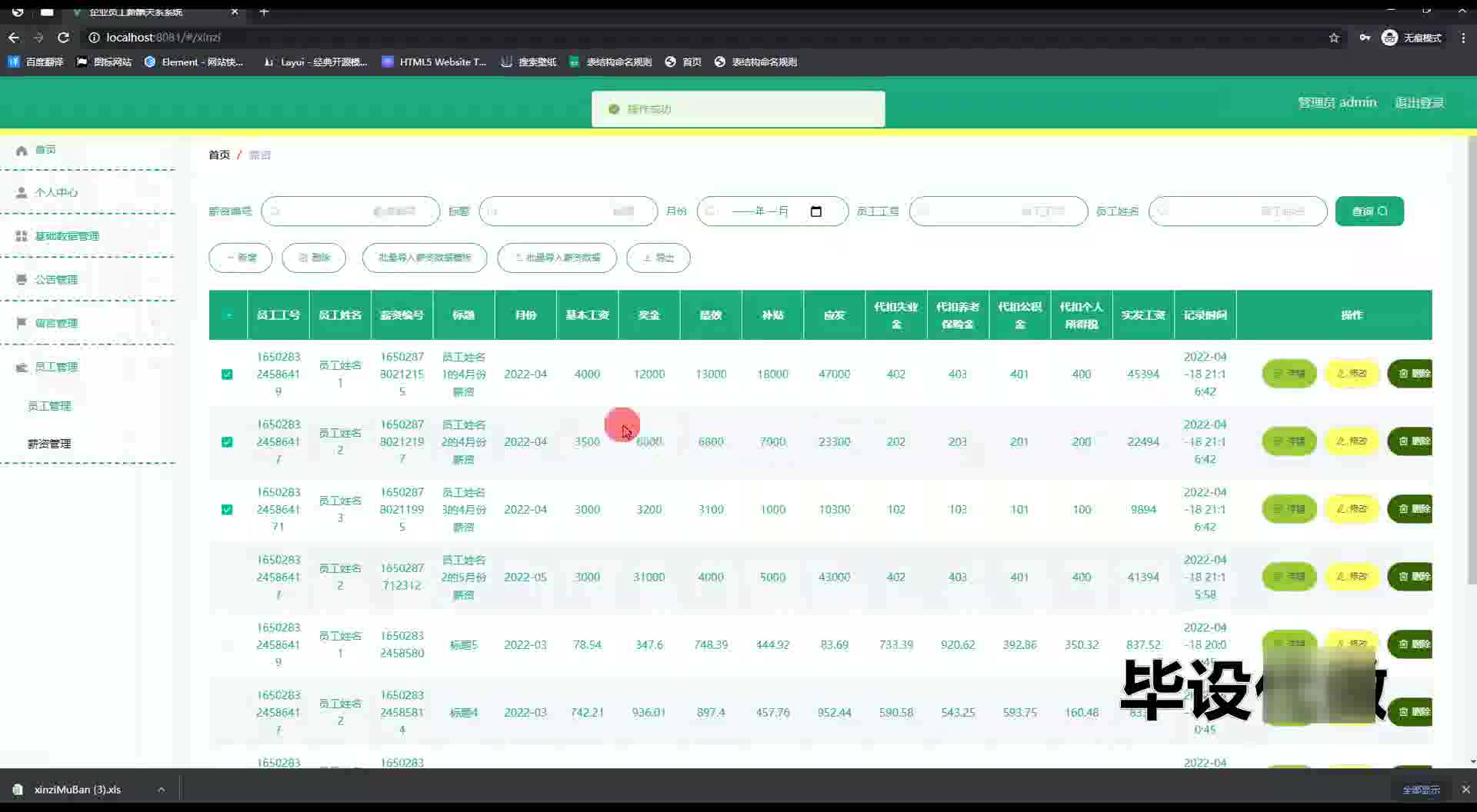Bookmark this page with star icon
The image size is (1477, 812).
[x=1334, y=38]
